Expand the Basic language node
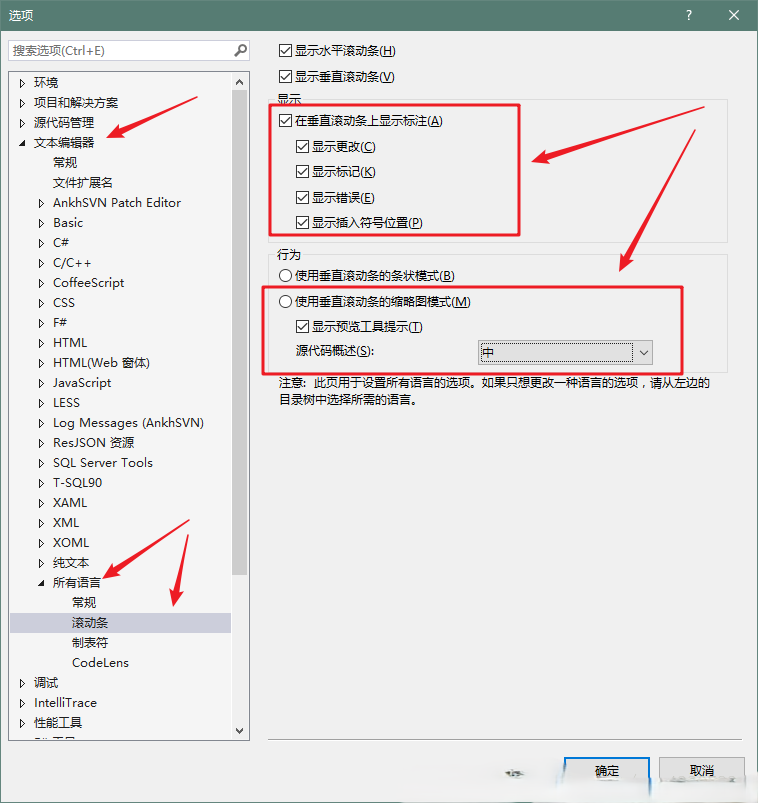Viewport: 758px width, 803px height. tap(41, 223)
